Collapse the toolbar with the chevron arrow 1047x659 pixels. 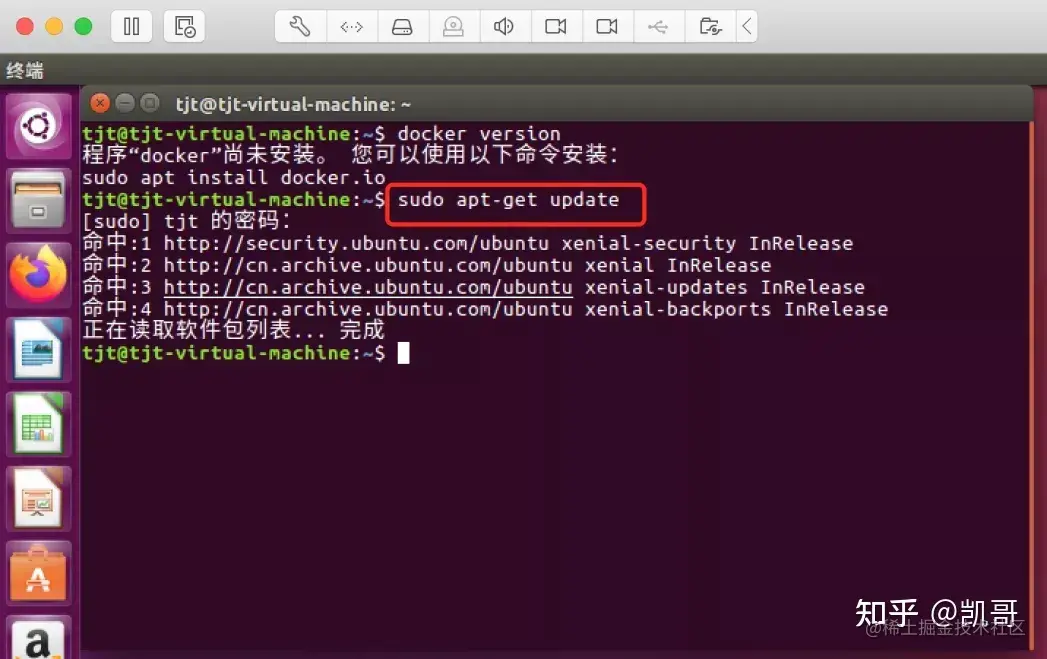point(747,27)
